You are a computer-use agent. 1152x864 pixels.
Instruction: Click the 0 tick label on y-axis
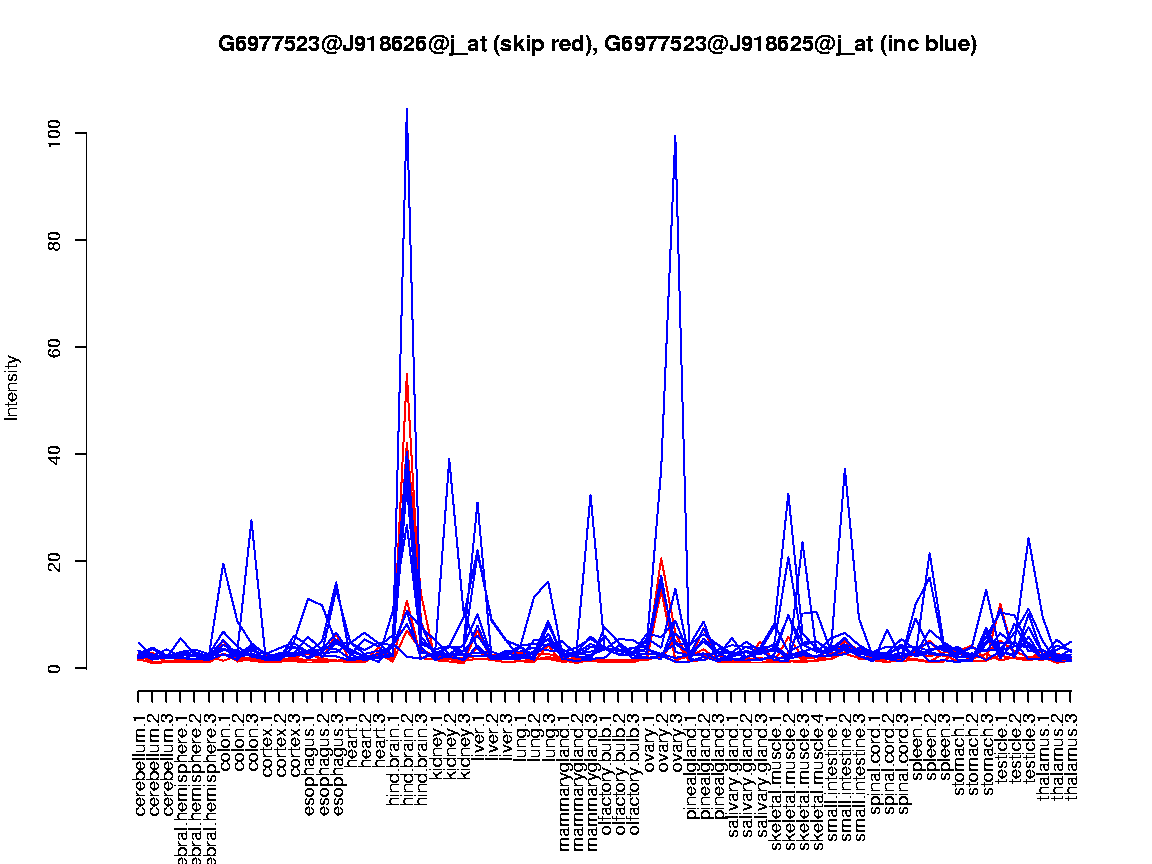coord(53,668)
